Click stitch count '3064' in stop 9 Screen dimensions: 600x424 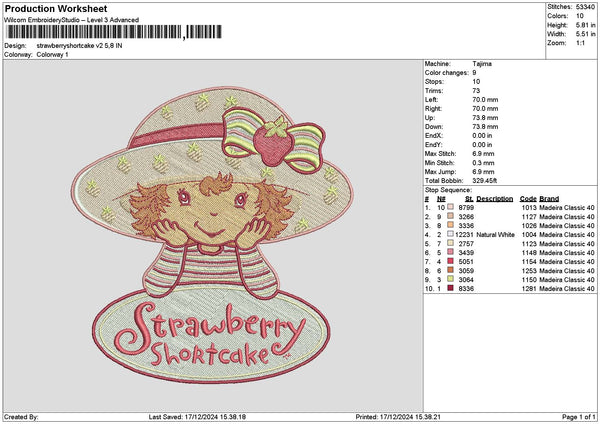(466, 280)
